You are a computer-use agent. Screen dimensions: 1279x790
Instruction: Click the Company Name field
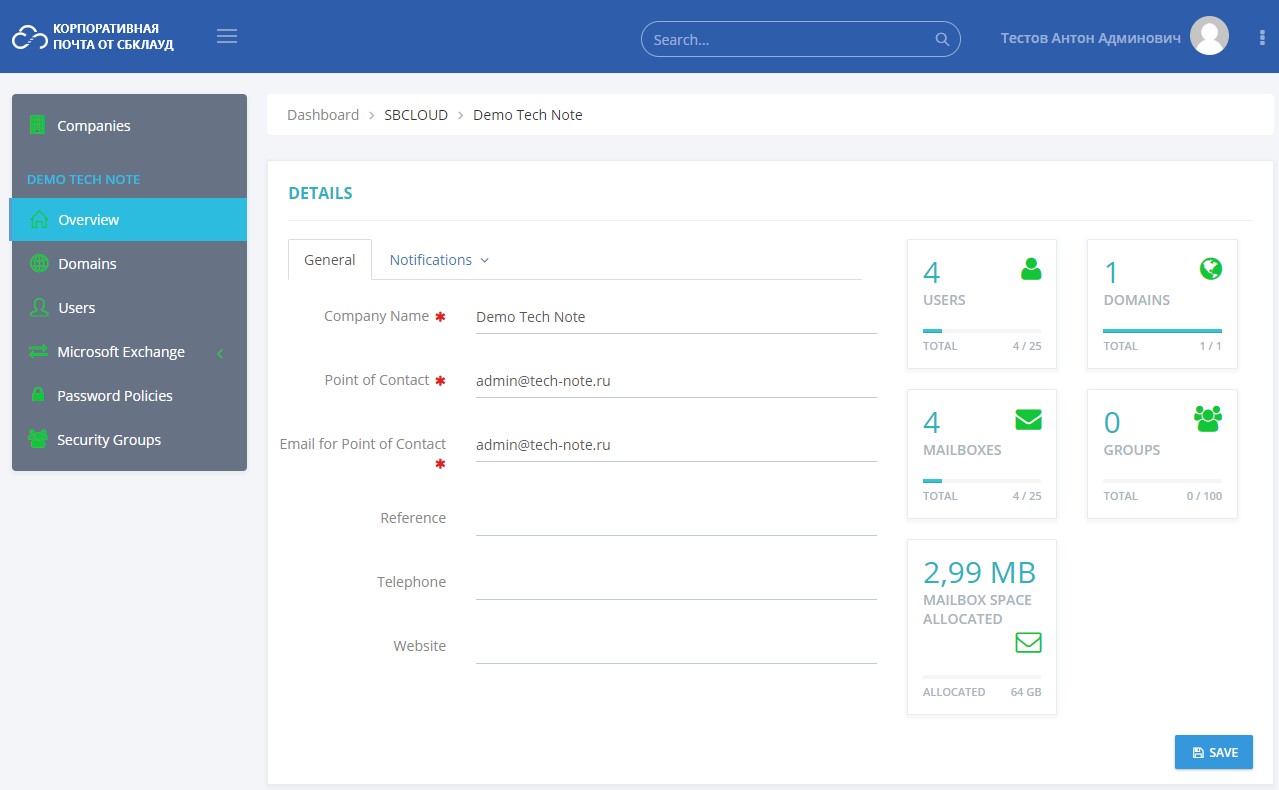(676, 317)
